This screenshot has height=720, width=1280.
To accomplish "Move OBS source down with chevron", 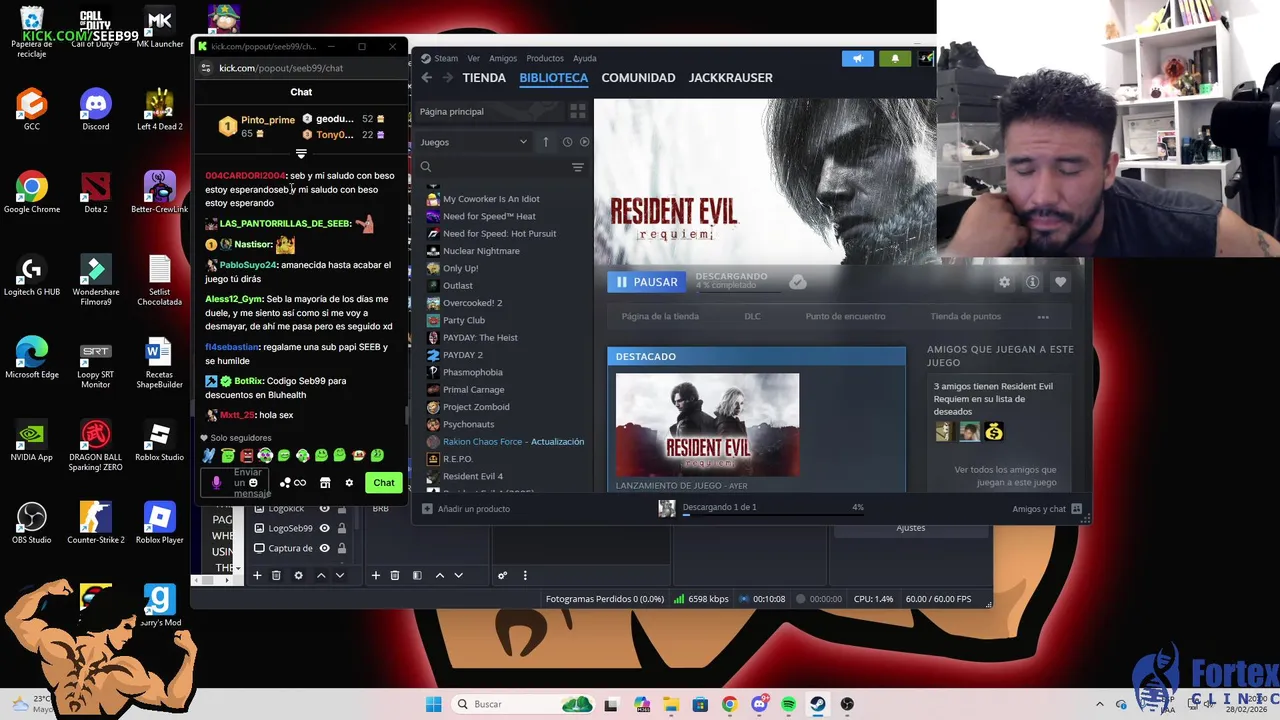I will click(340, 575).
